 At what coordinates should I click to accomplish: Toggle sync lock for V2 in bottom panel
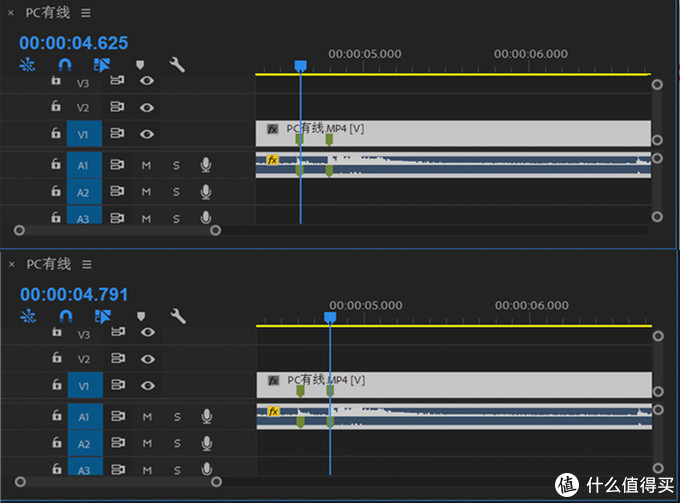(118, 358)
